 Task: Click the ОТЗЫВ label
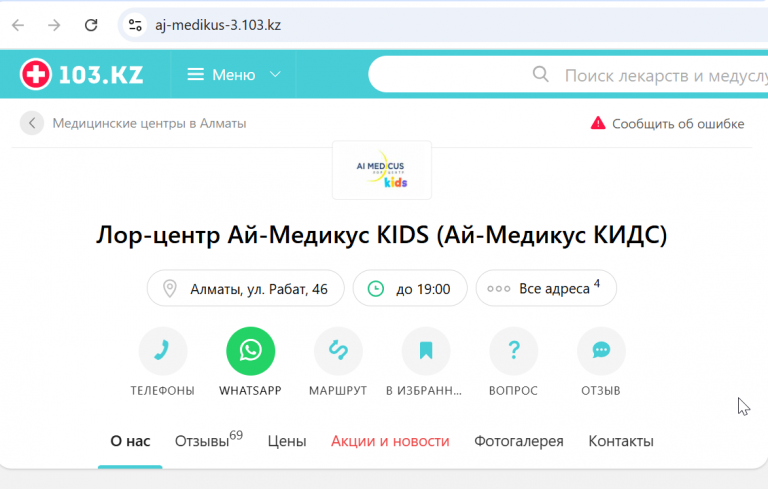click(601, 391)
